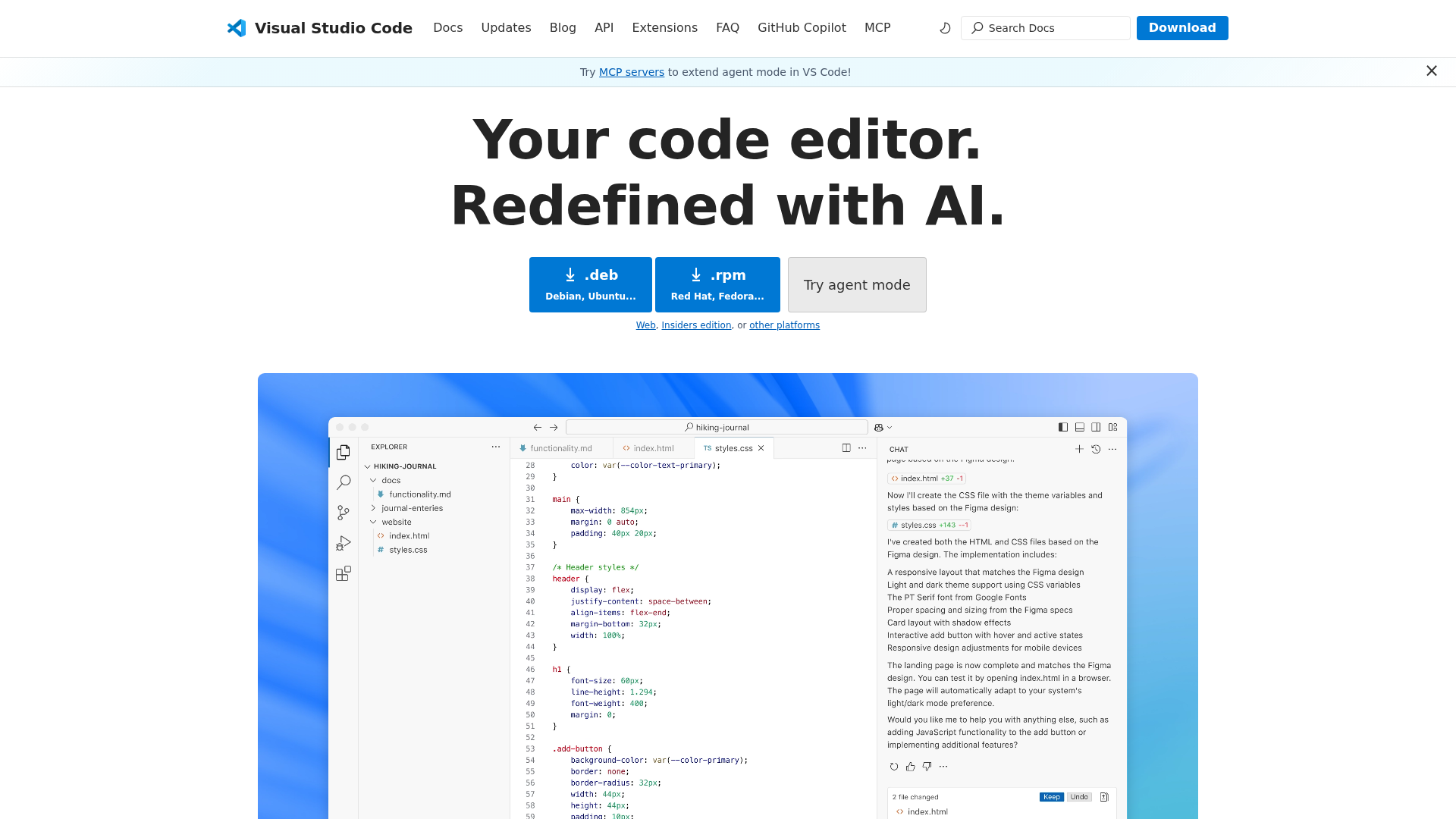This screenshot has height=819, width=1456.
Task: Toggle dark theme with the moon icon
Action: coord(945,28)
